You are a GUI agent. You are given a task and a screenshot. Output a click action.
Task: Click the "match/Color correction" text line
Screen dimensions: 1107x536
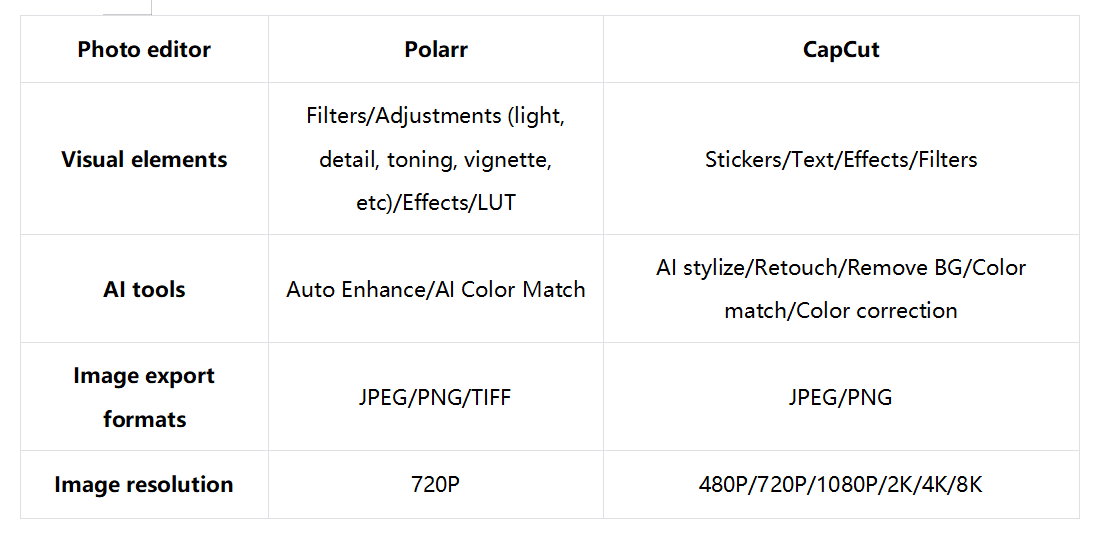[x=841, y=311]
